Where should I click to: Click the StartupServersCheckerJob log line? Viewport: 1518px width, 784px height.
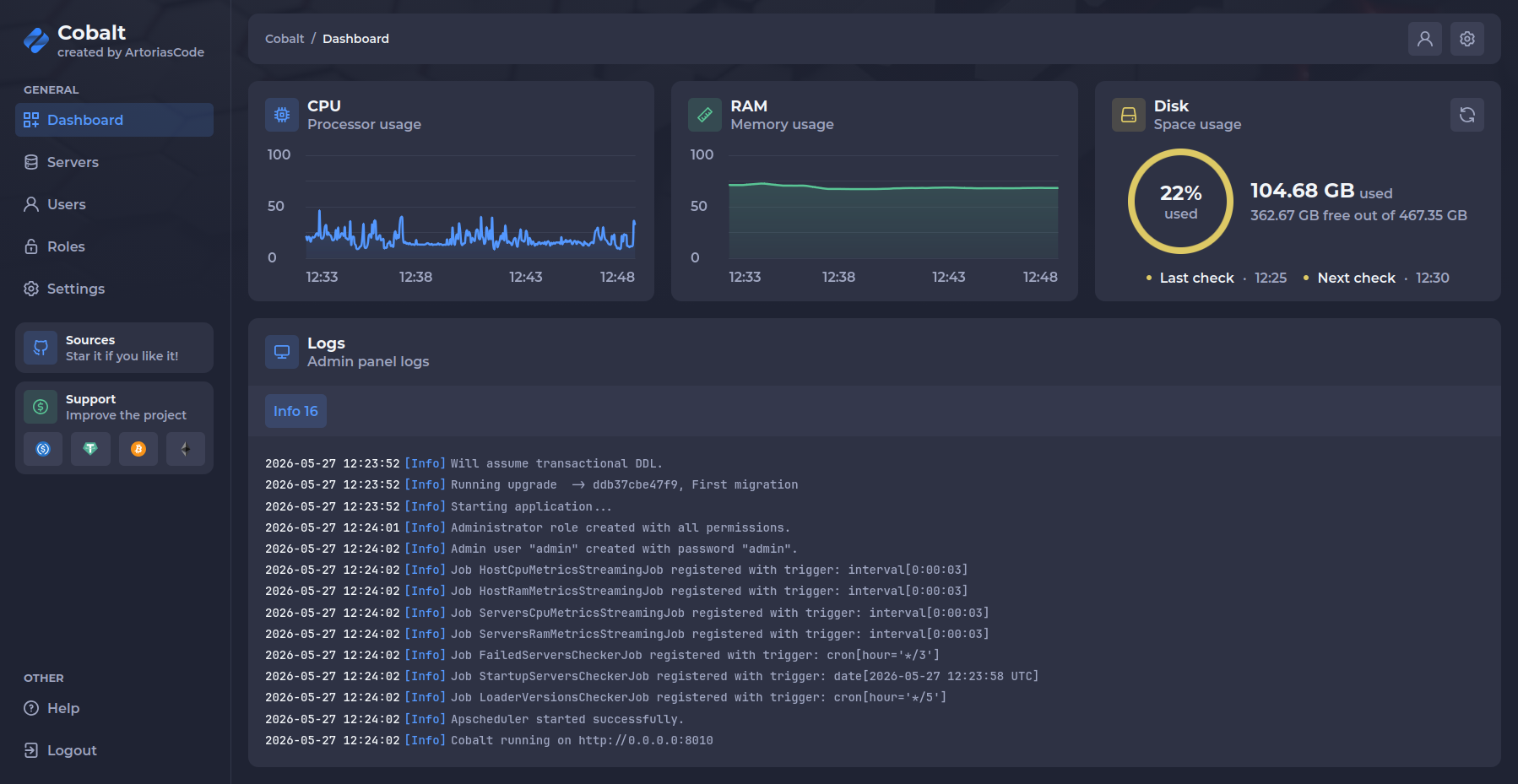tap(652, 676)
